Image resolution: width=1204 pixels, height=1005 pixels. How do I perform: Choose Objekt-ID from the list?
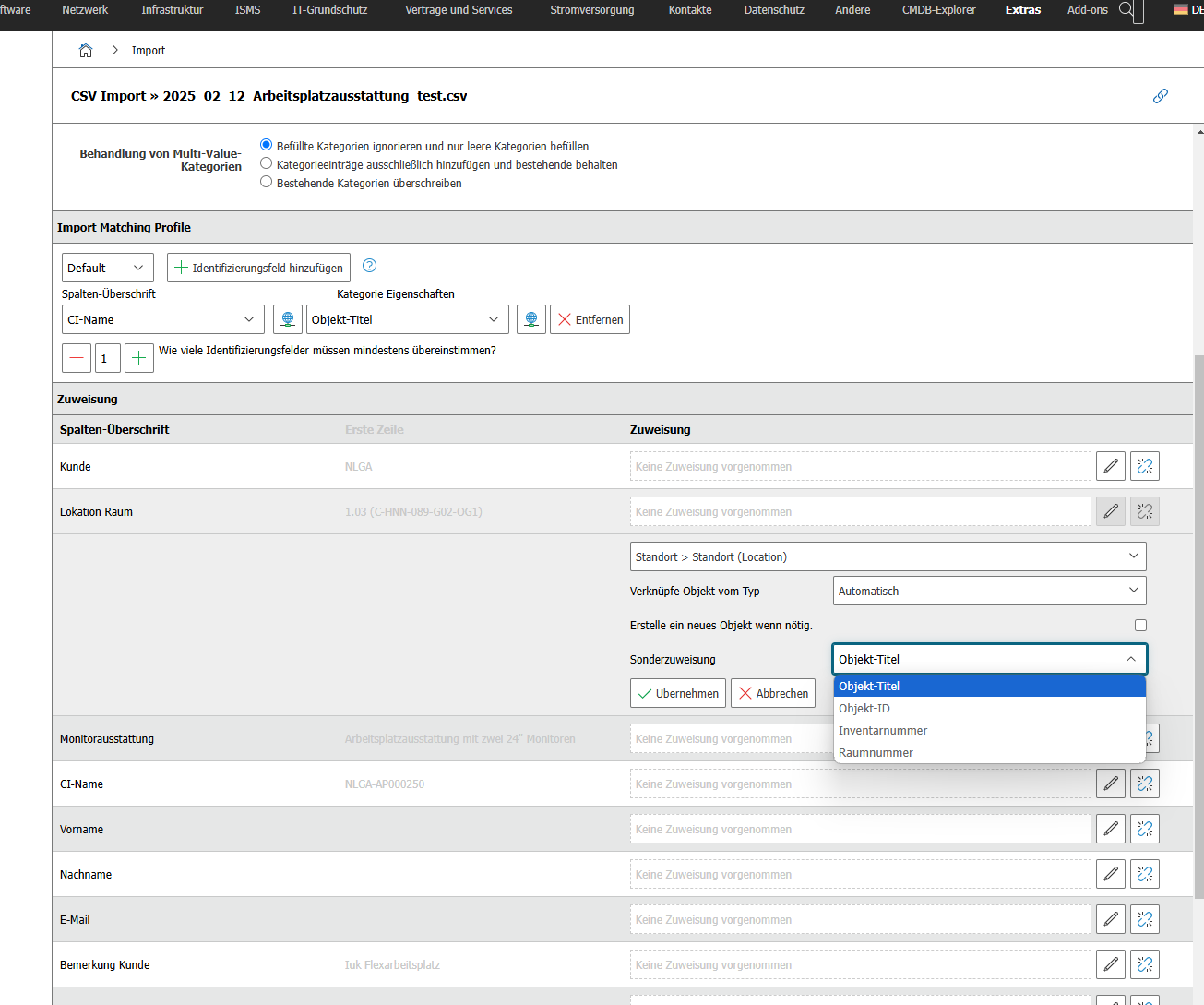coord(990,708)
